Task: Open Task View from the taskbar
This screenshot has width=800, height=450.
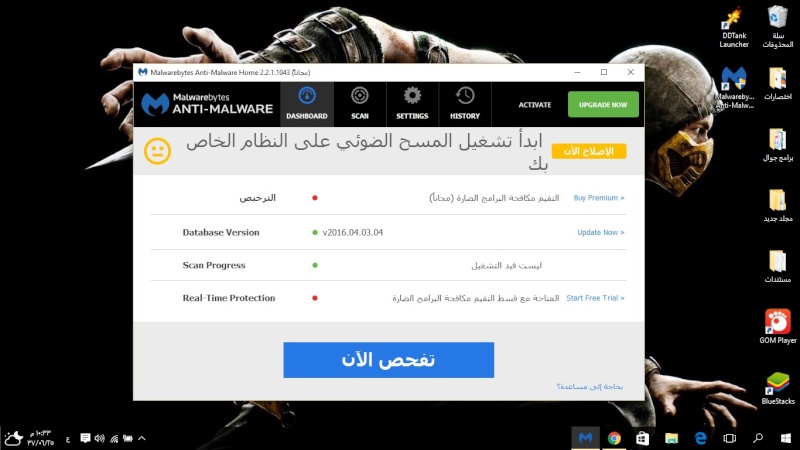Action: [730, 438]
